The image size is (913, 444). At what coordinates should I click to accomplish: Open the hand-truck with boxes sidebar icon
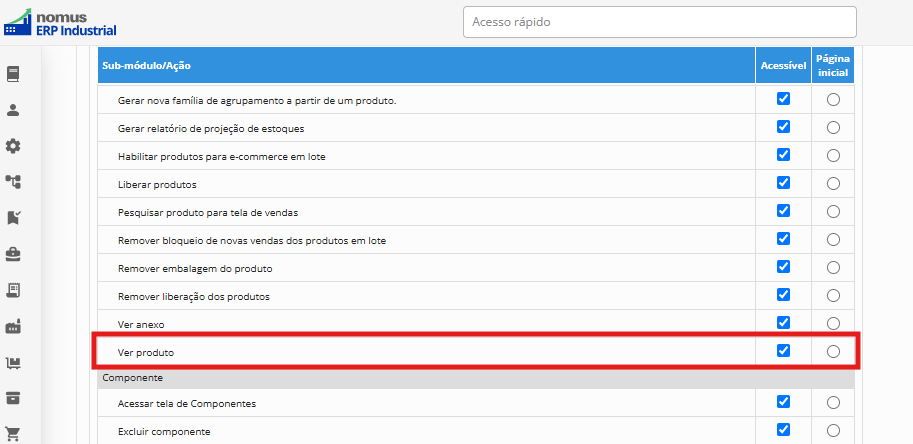pyautogui.click(x=13, y=363)
